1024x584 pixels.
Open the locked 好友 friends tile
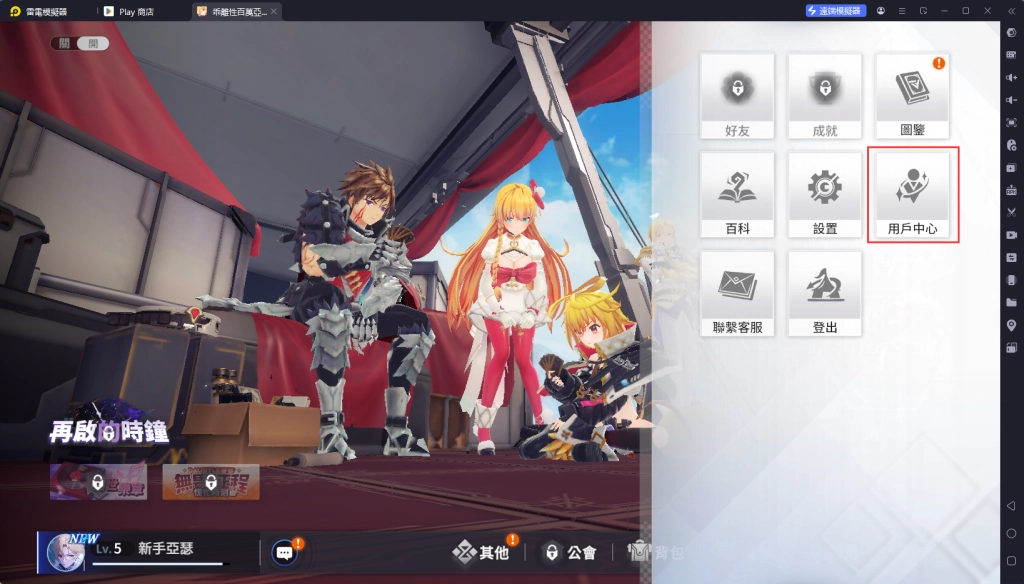click(737, 96)
